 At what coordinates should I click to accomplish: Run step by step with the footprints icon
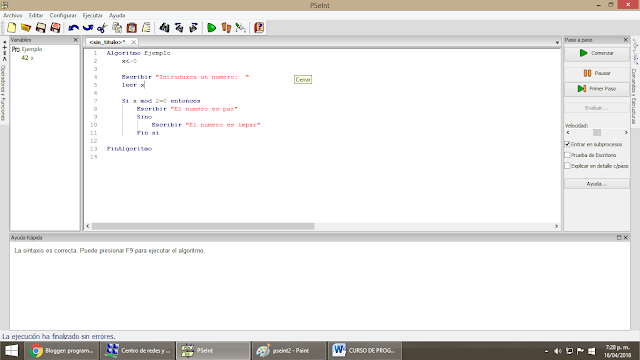point(226,28)
